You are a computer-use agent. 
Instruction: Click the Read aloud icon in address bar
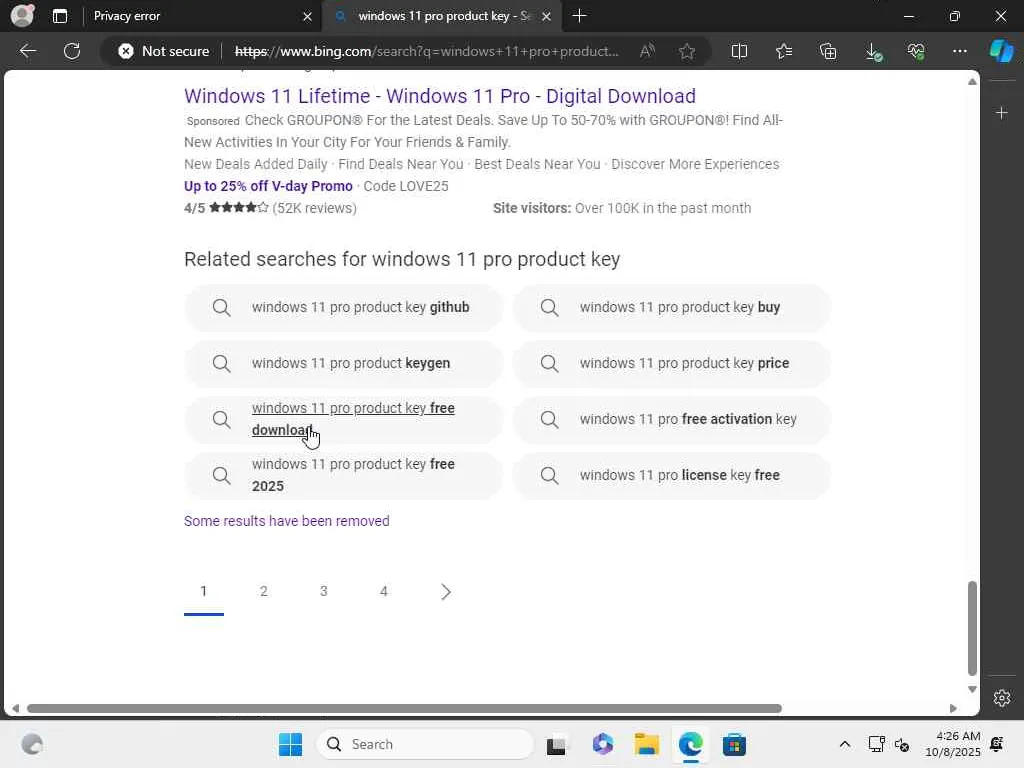click(x=647, y=51)
